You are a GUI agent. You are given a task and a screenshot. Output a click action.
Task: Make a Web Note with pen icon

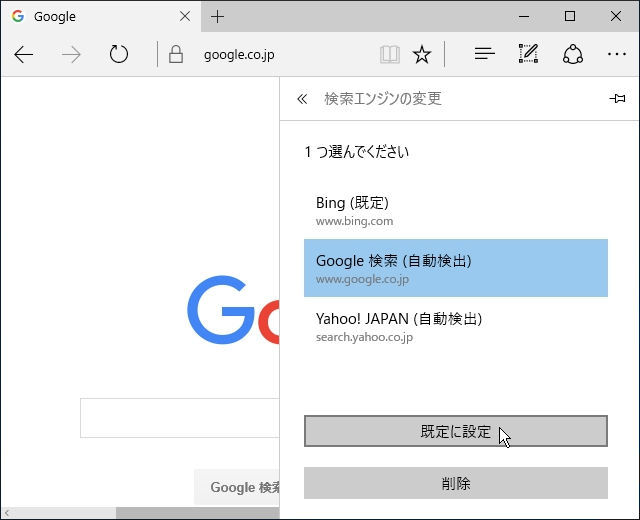coord(529,54)
